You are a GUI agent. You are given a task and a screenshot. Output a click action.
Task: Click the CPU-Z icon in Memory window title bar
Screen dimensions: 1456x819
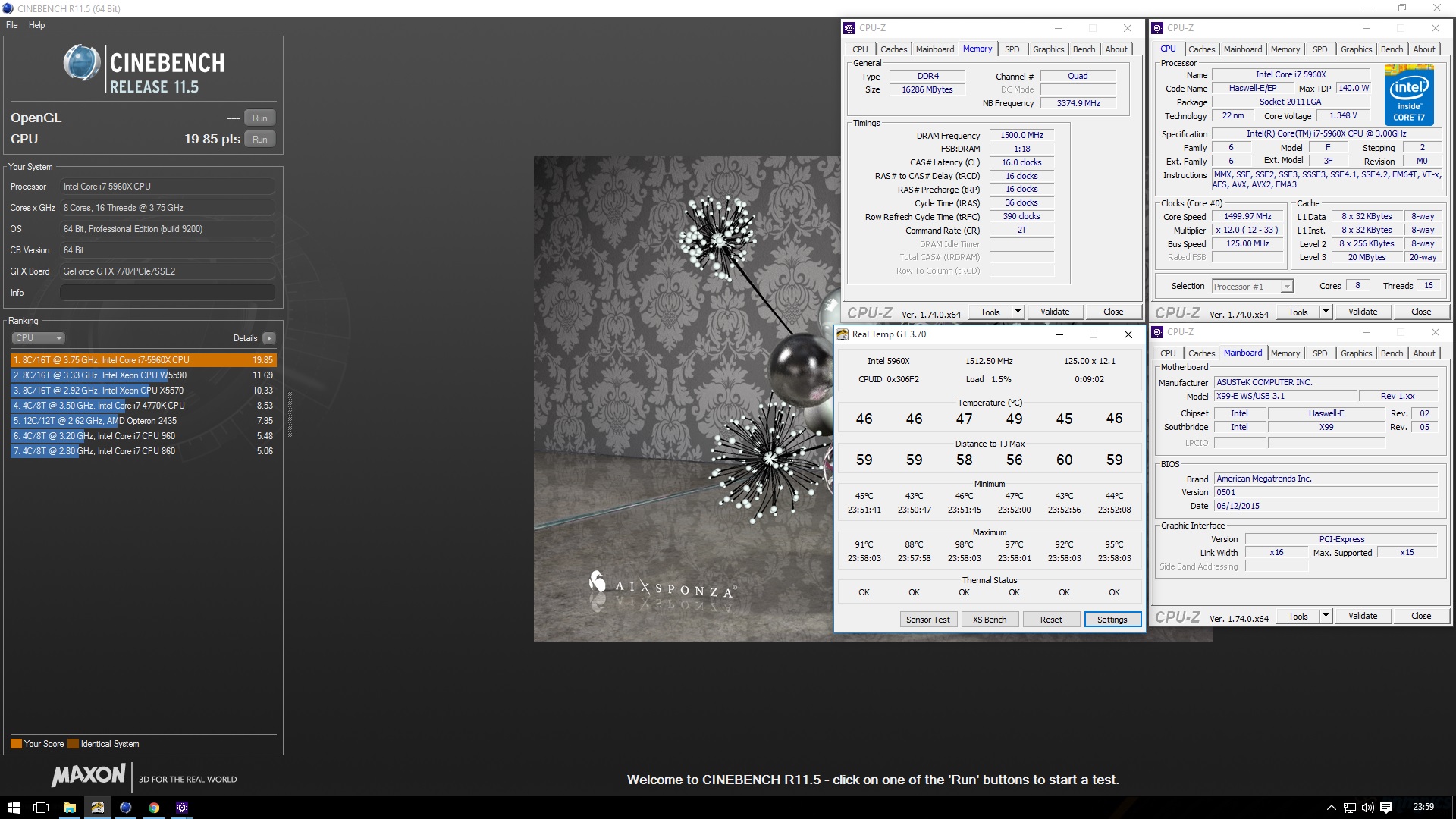tap(849, 28)
